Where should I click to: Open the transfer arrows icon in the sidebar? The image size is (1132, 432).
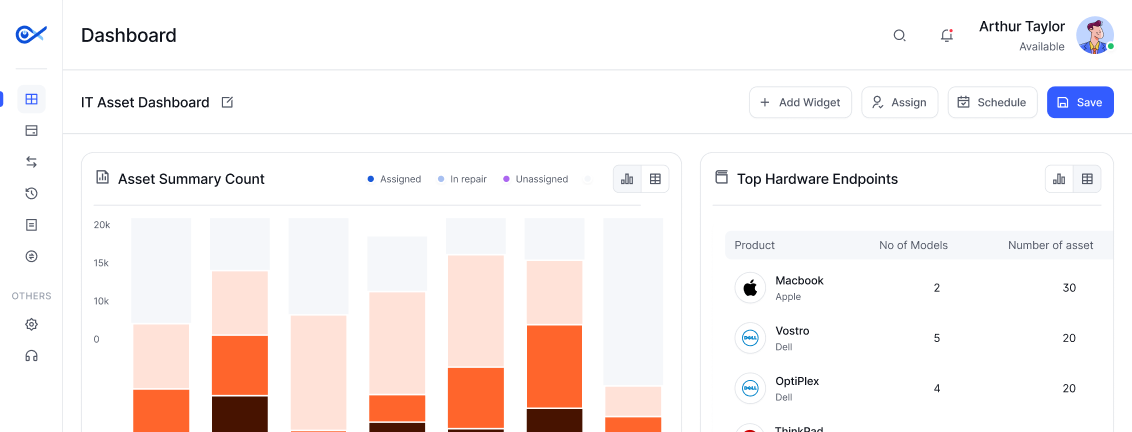pyautogui.click(x=31, y=162)
